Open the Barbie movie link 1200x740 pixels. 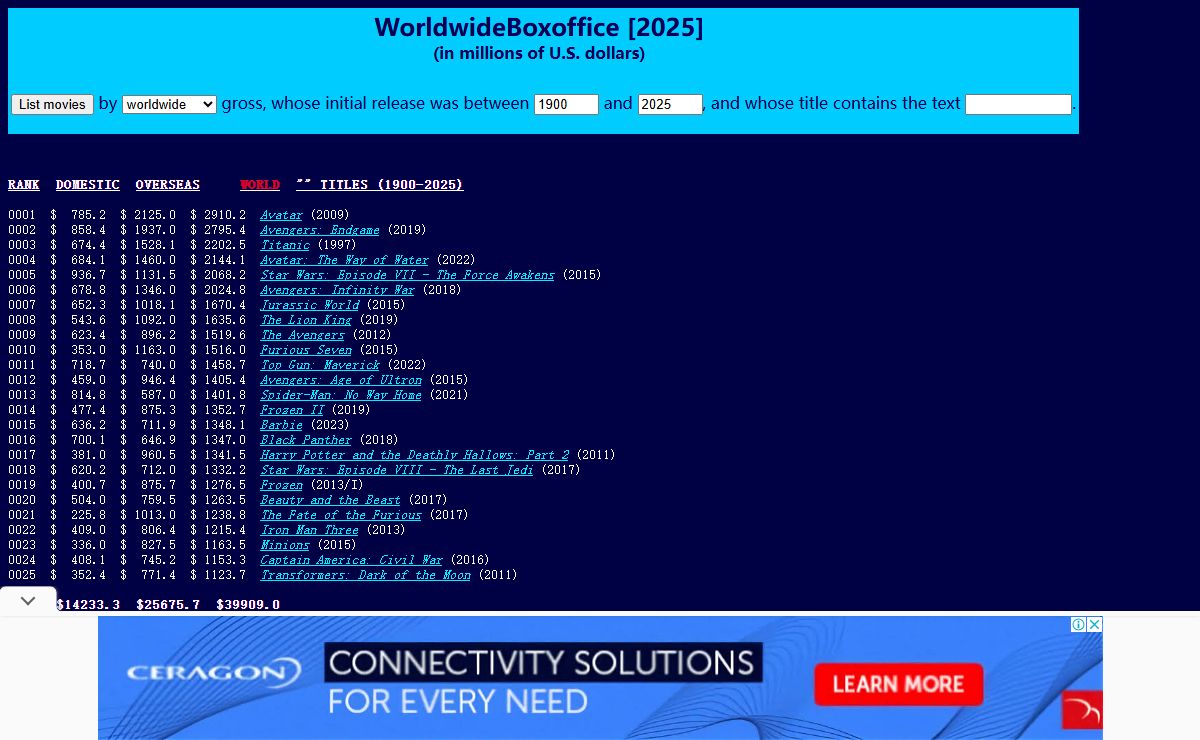[281, 425]
